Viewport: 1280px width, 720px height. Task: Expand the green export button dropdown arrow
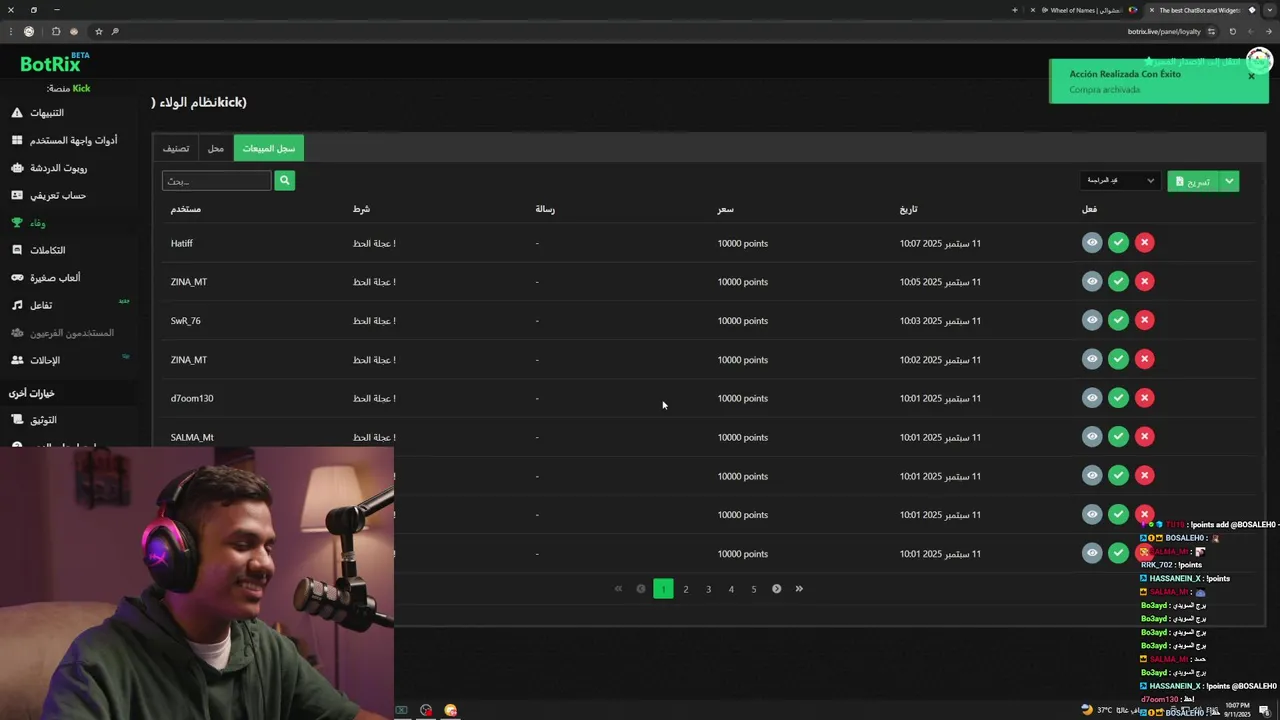pyautogui.click(x=1229, y=181)
